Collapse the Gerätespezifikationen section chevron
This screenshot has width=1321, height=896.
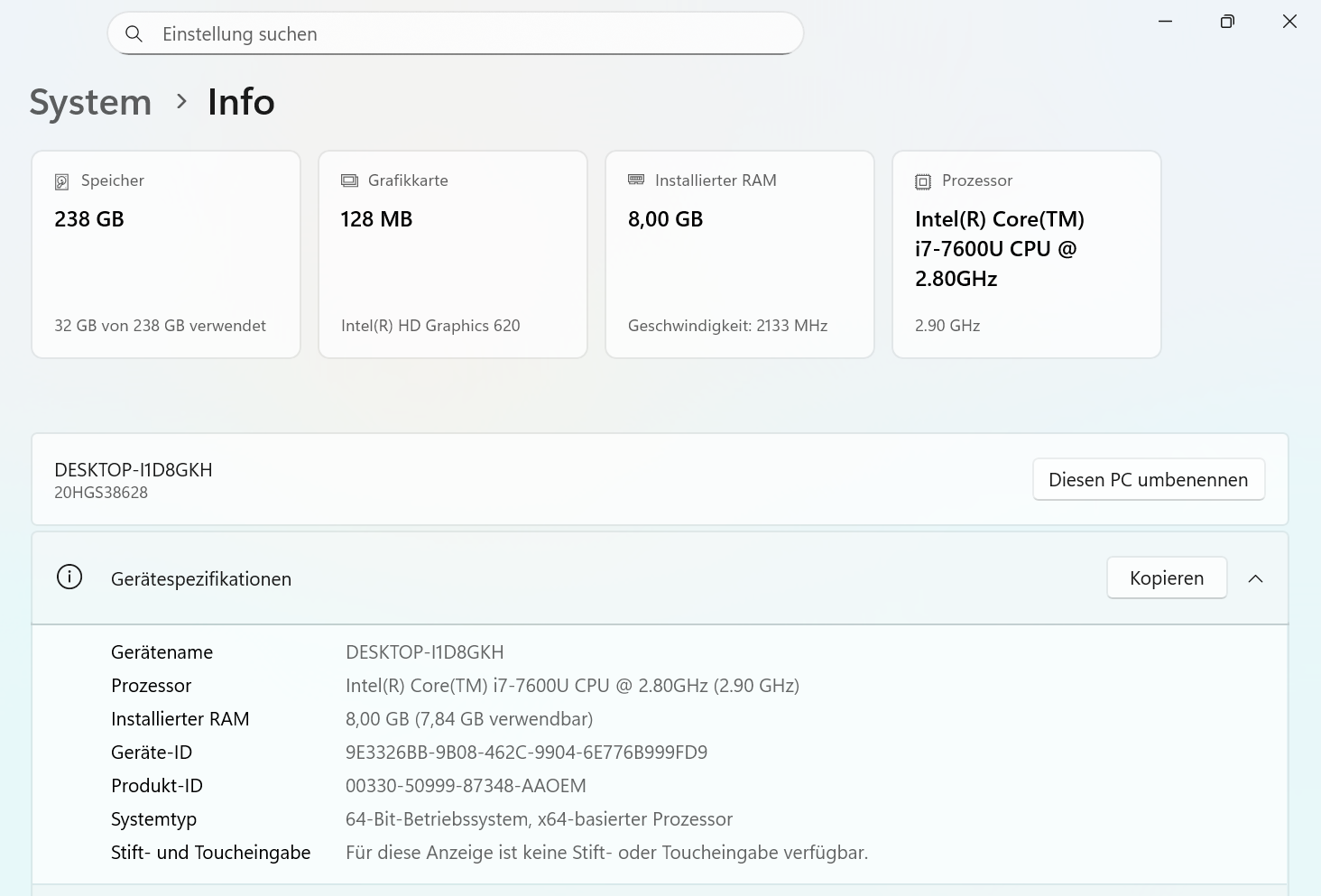(x=1255, y=578)
